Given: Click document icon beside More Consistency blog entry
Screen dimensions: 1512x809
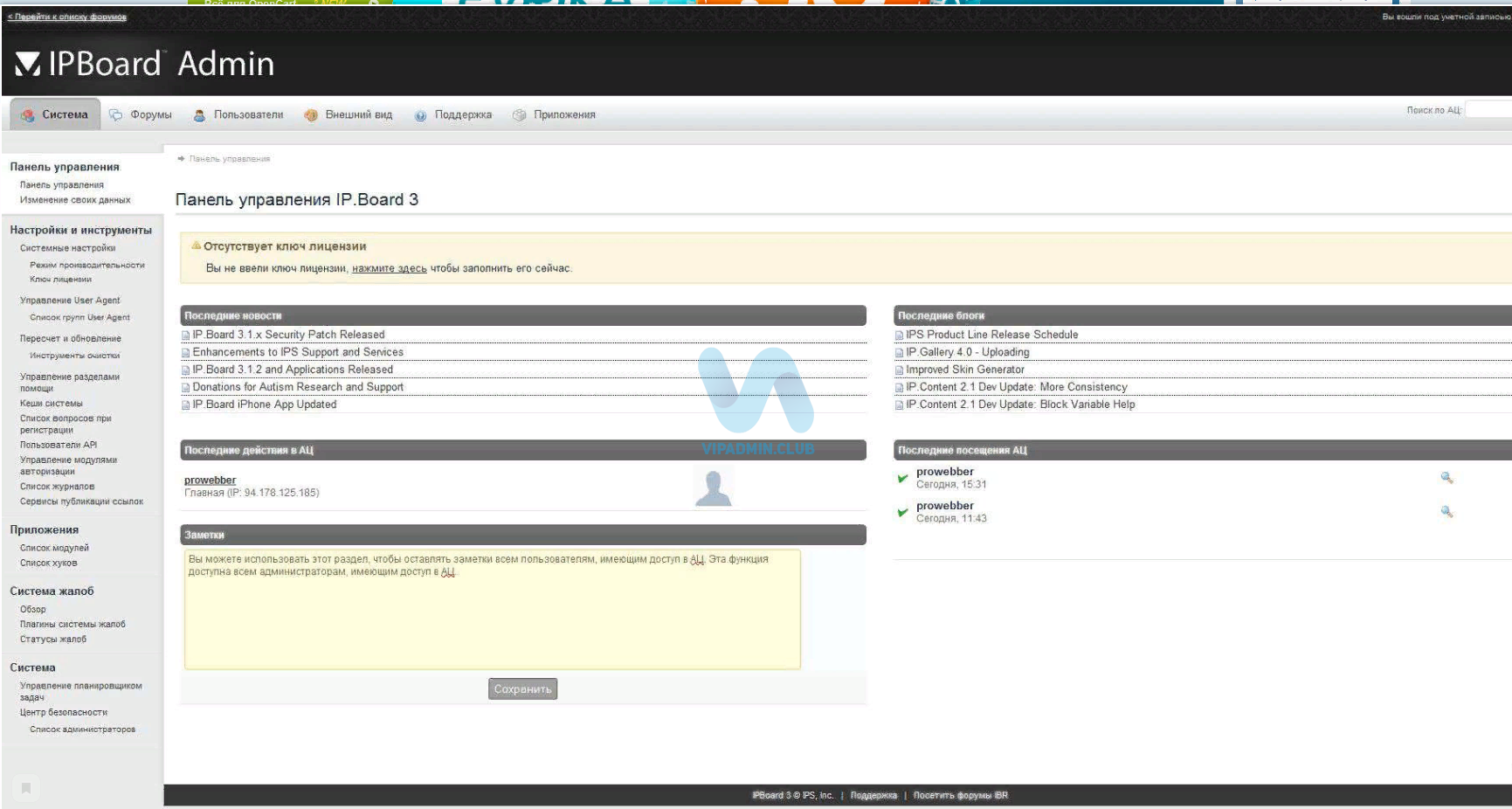Looking at the screenshot, I should coord(900,388).
